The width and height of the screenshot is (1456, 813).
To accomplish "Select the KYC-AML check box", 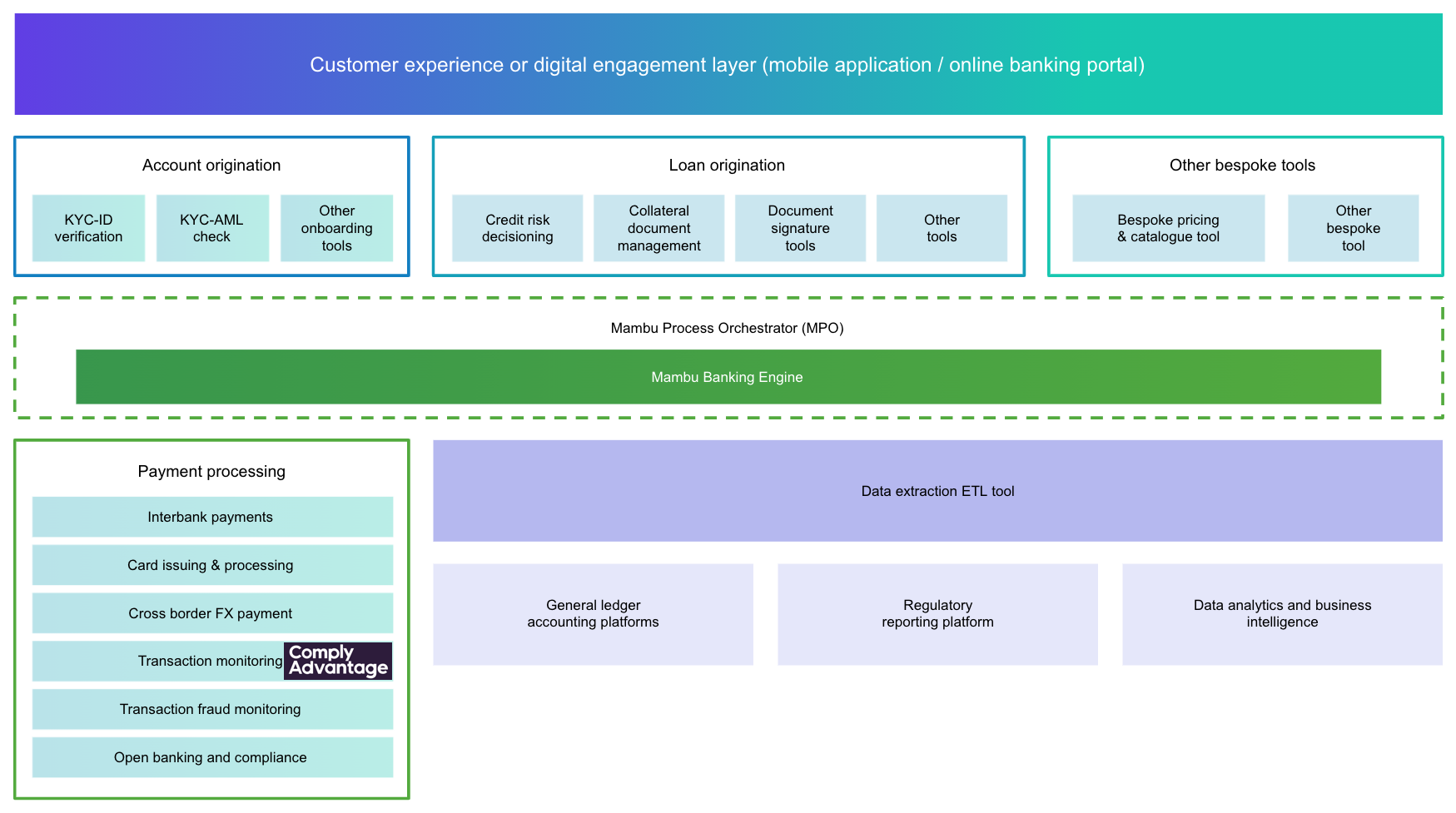I will (x=212, y=228).
